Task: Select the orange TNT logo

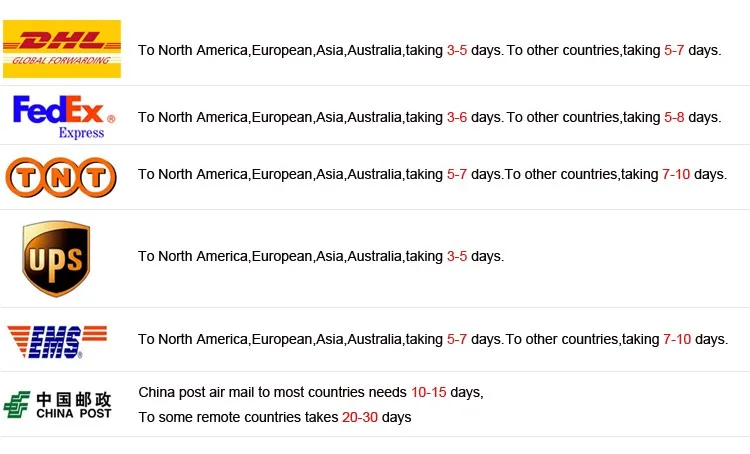Action: [62, 177]
